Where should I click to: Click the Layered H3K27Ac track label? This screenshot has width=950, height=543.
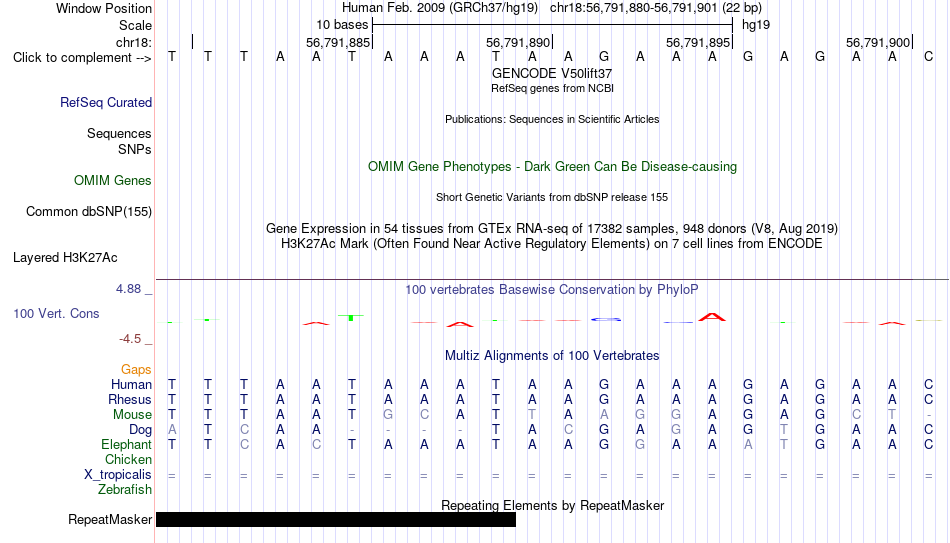pos(65,258)
